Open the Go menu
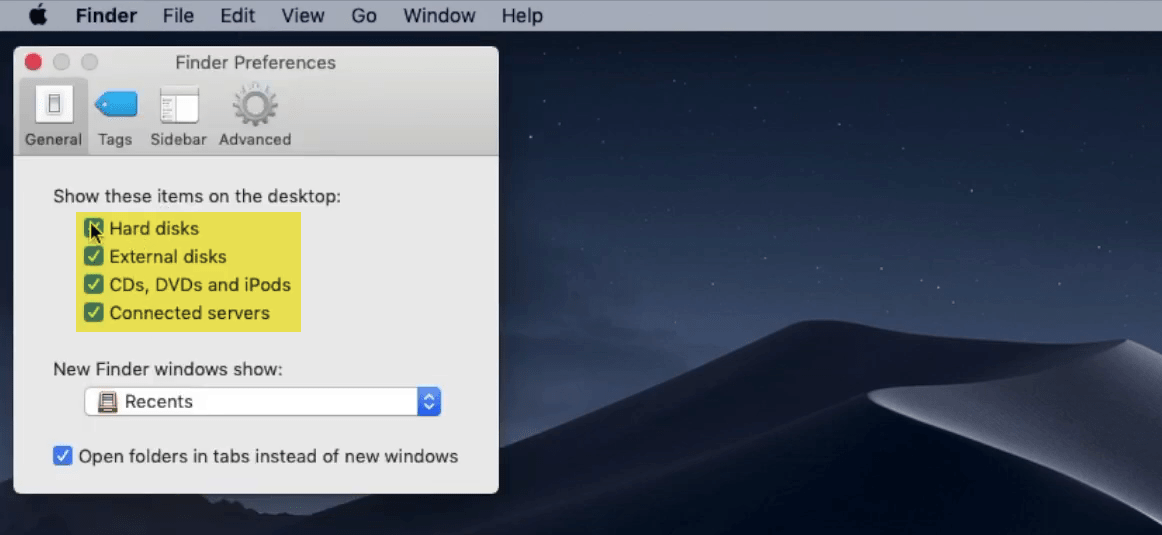 pos(364,16)
